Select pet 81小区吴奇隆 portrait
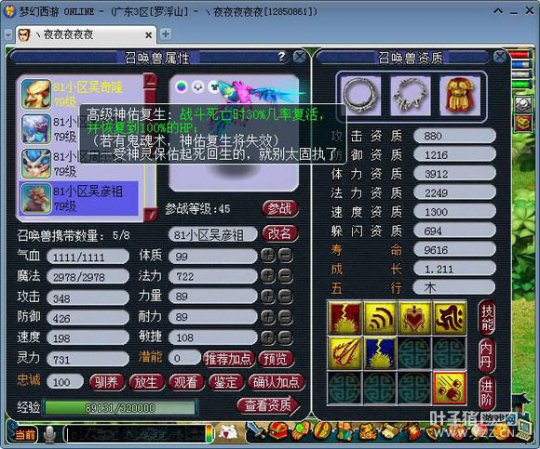 point(36,94)
